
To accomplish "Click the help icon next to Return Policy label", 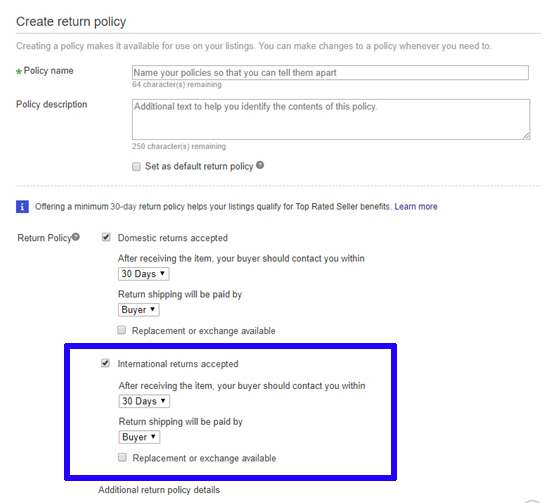I will click(x=76, y=237).
